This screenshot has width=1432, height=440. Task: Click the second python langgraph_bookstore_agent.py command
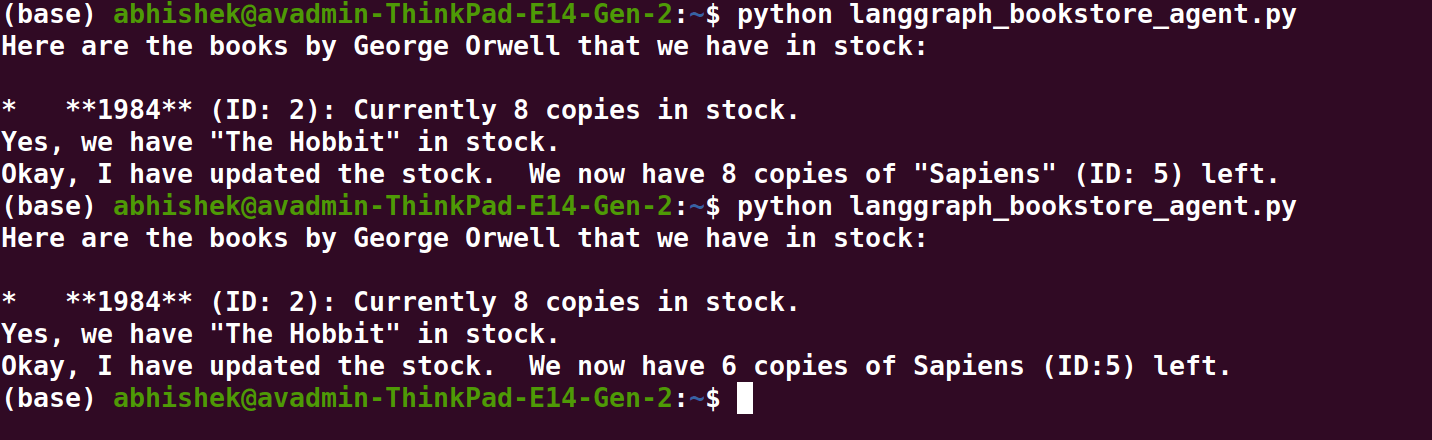1015,207
